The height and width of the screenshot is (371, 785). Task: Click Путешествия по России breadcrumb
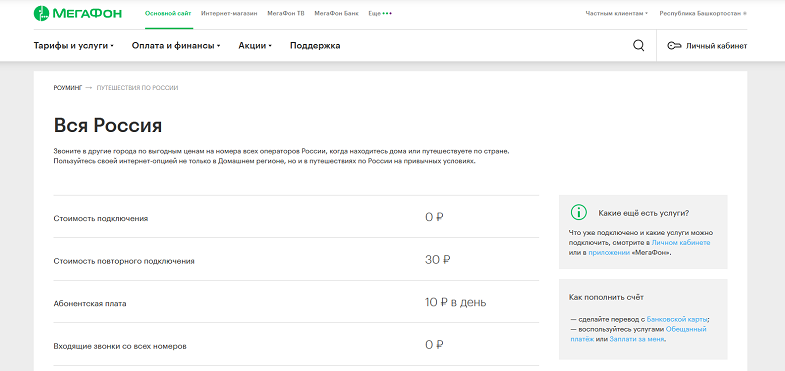pyautogui.click(x=137, y=88)
